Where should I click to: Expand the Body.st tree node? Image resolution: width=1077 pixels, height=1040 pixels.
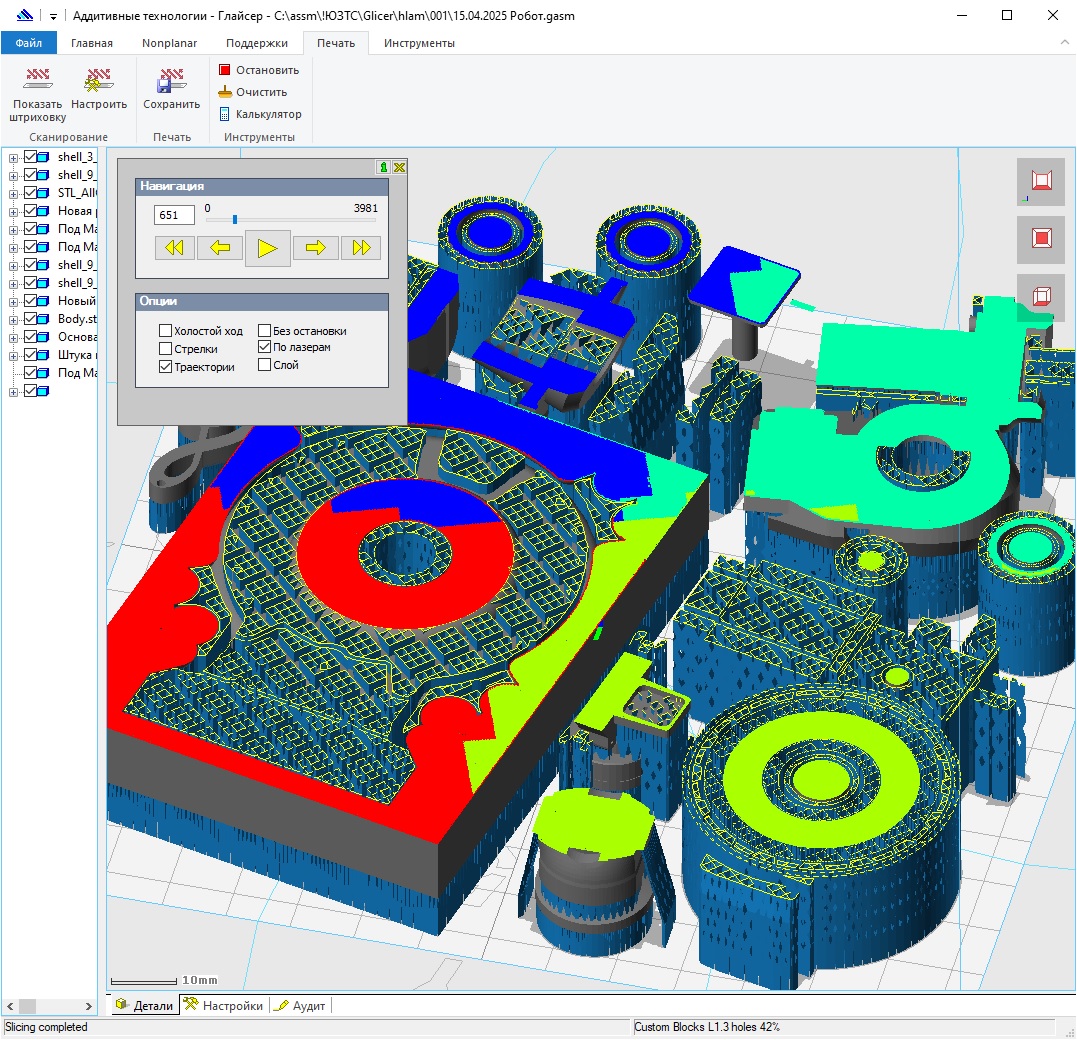(14, 319)
